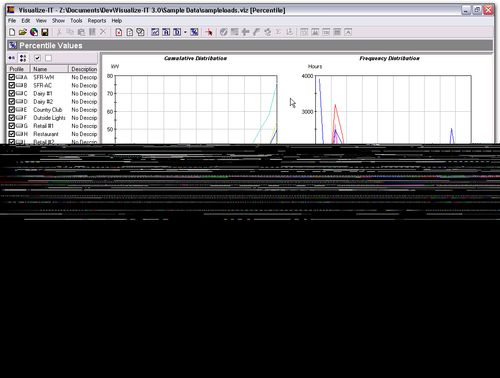Select the SFR-WH profile name
This screenshot has height=378, width=500.
43,77
